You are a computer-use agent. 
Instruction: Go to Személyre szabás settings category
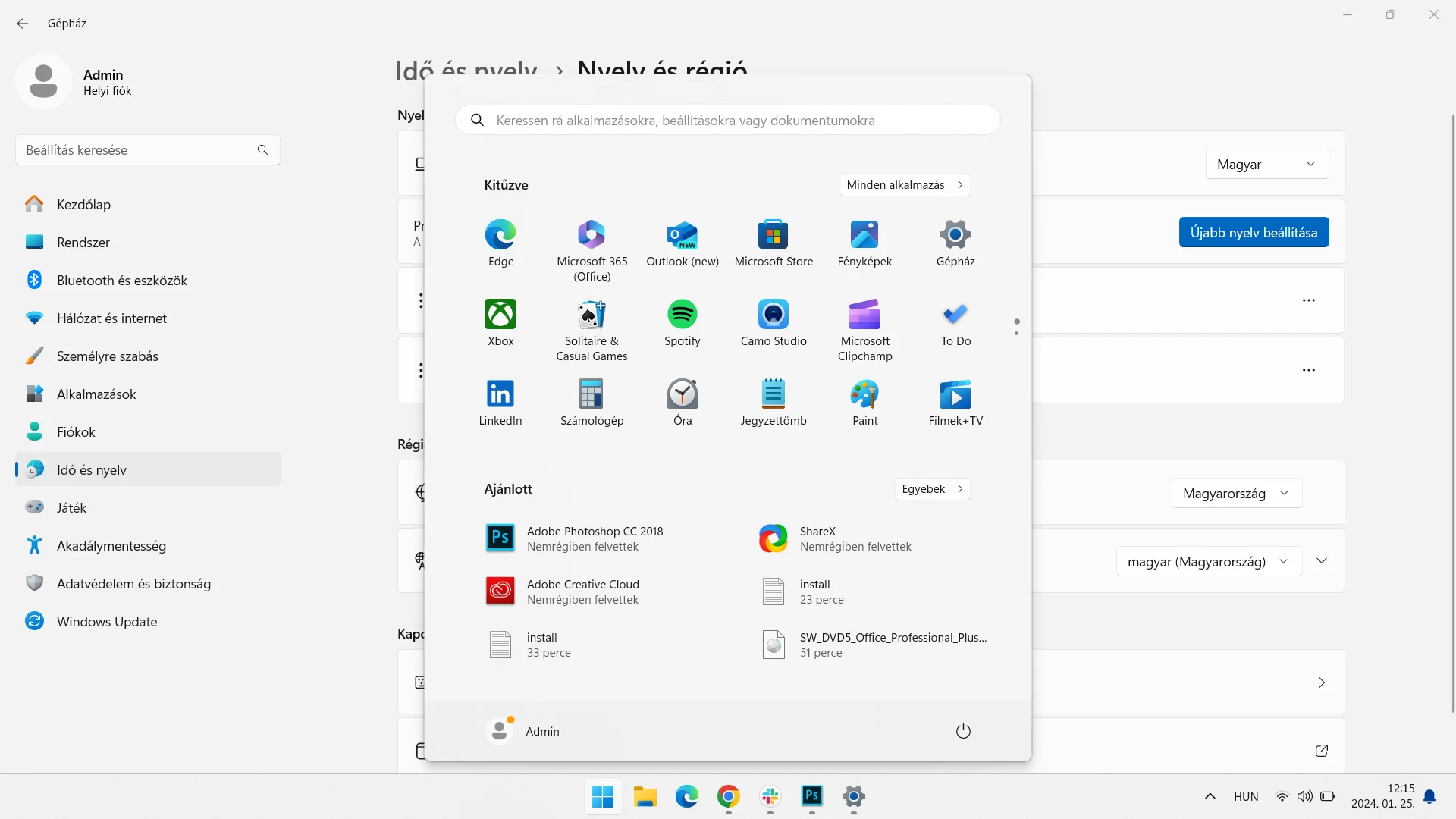(107, 356)
